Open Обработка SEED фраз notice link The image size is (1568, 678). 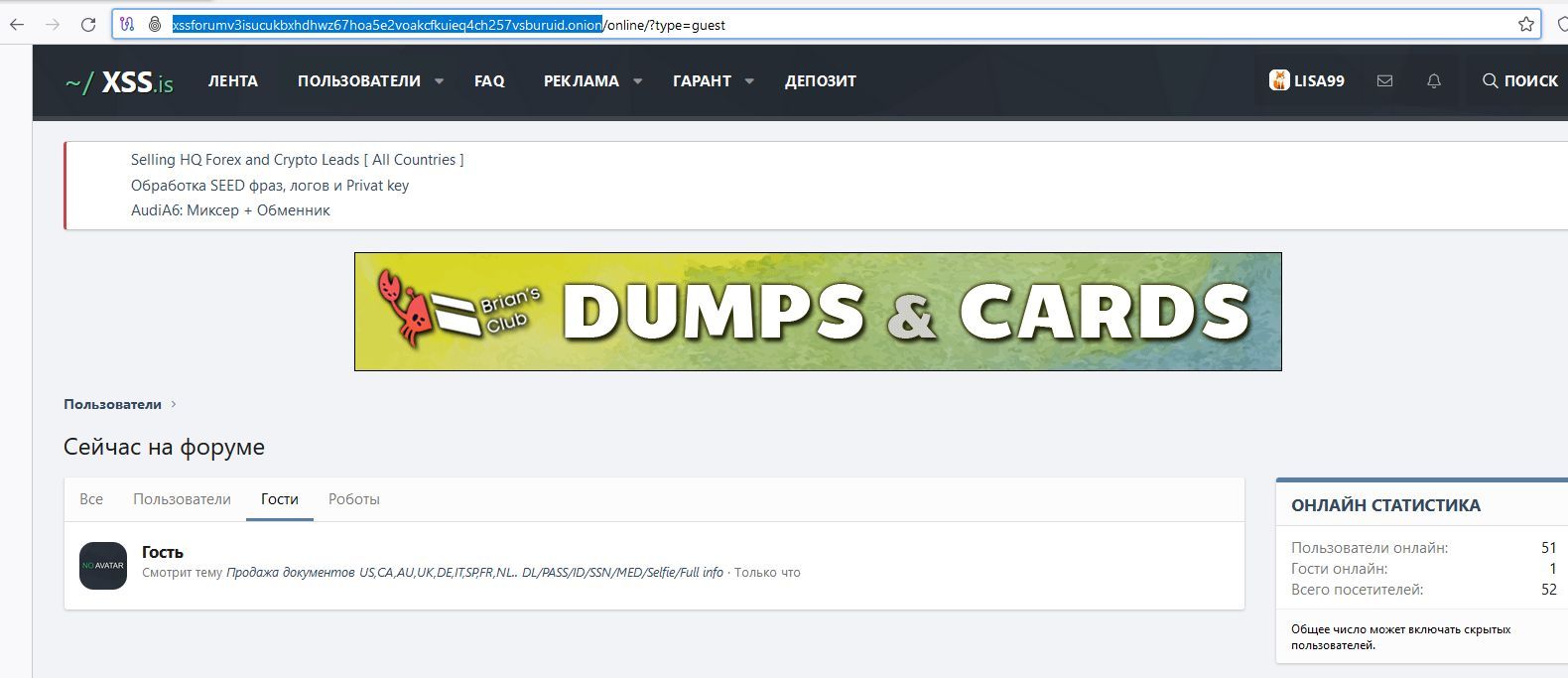(270, 186)
